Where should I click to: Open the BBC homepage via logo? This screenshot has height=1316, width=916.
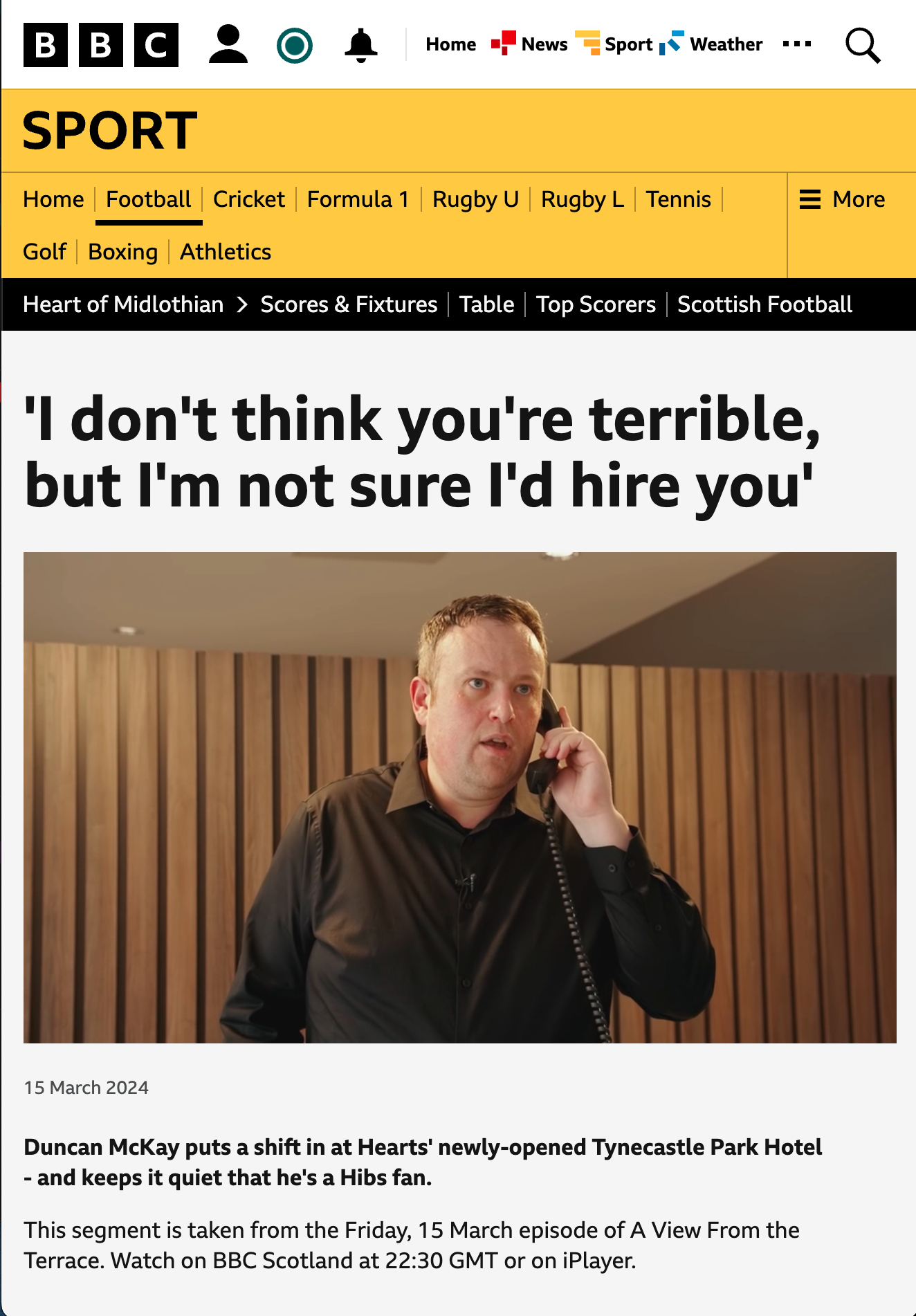(x=101, y=45)
